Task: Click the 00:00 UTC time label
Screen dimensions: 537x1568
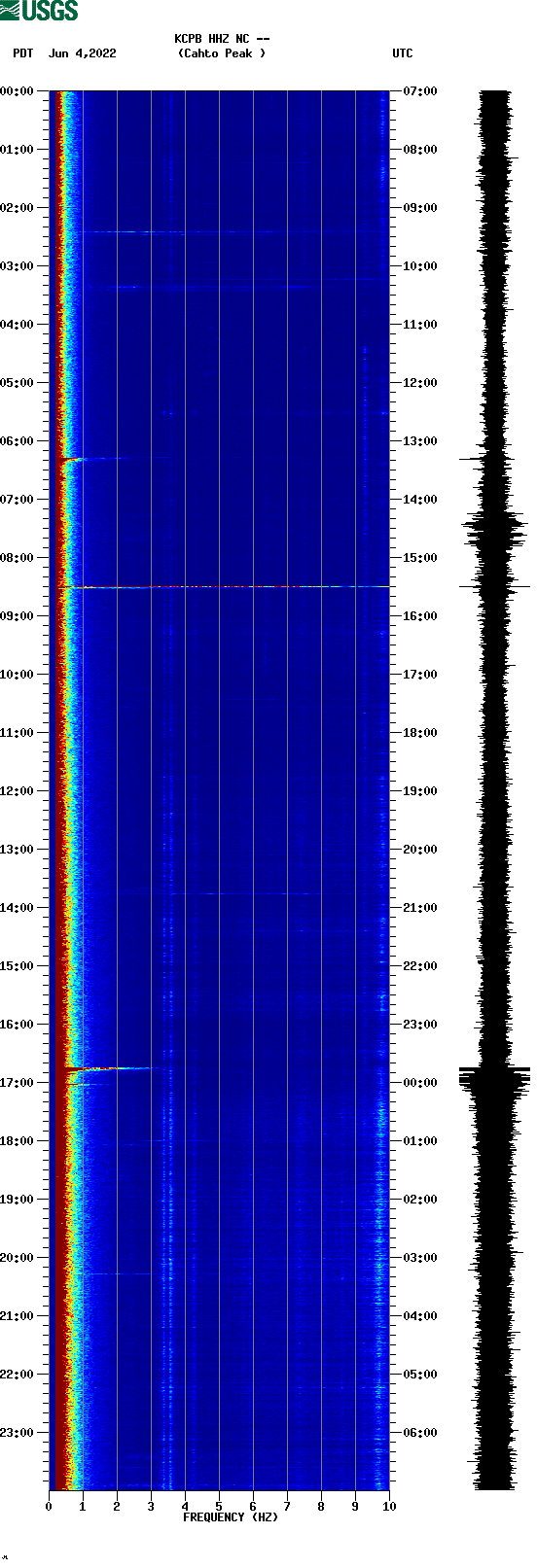Action: (x=420, y=1083)
